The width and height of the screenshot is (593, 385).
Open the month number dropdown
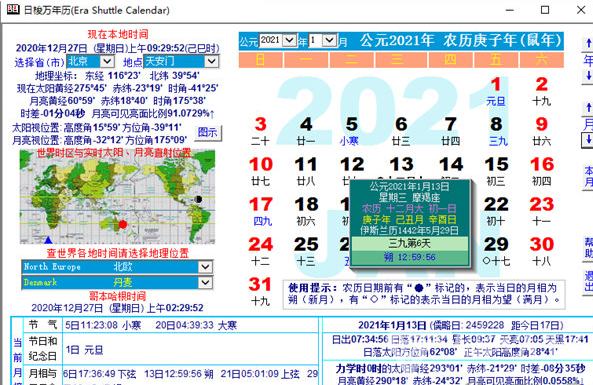[x=329, y=40]
